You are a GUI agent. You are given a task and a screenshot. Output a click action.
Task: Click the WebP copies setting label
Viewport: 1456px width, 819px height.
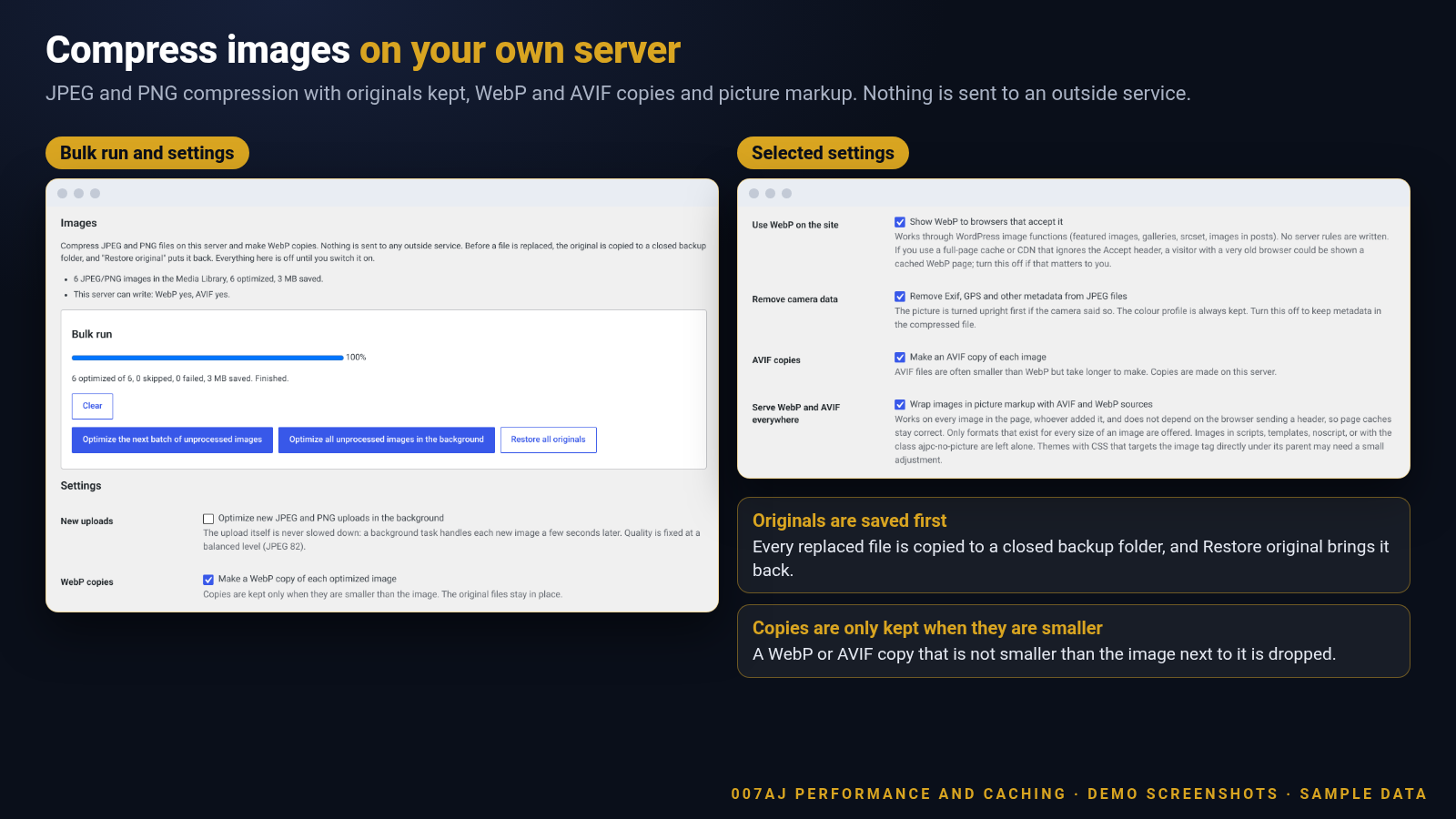click(86, 582)
